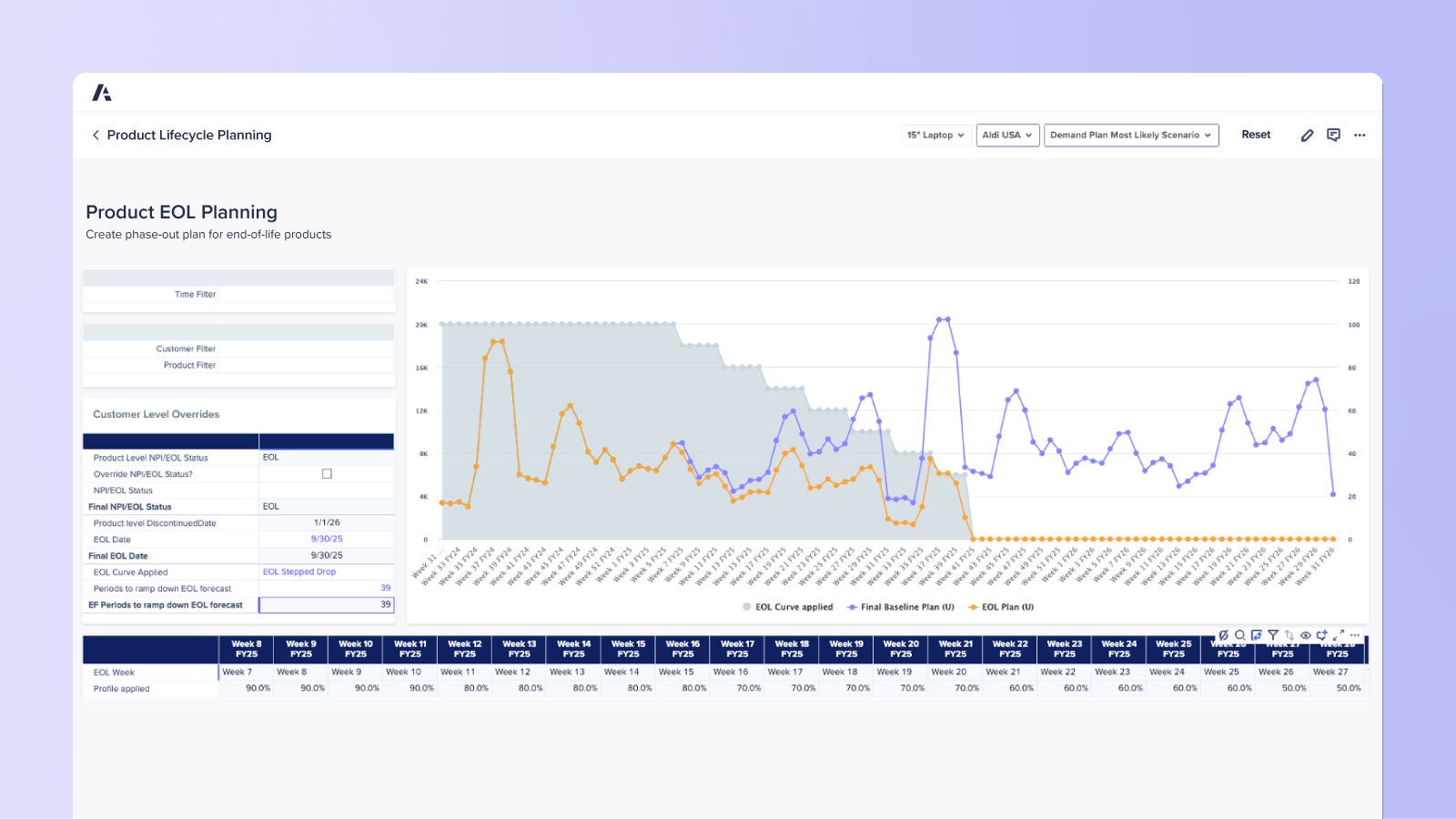Expand the Aldi USA customer dropdown
The height and width of the screenshot is (819, 1456).
pyautogui.click(x=1006, y=135)
